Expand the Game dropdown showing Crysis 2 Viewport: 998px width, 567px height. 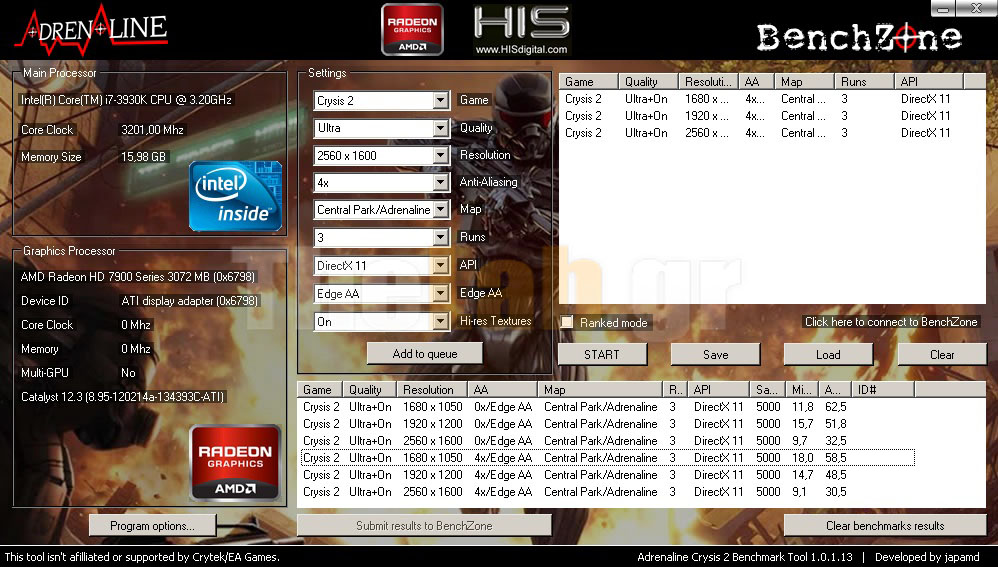pos(440,101)
